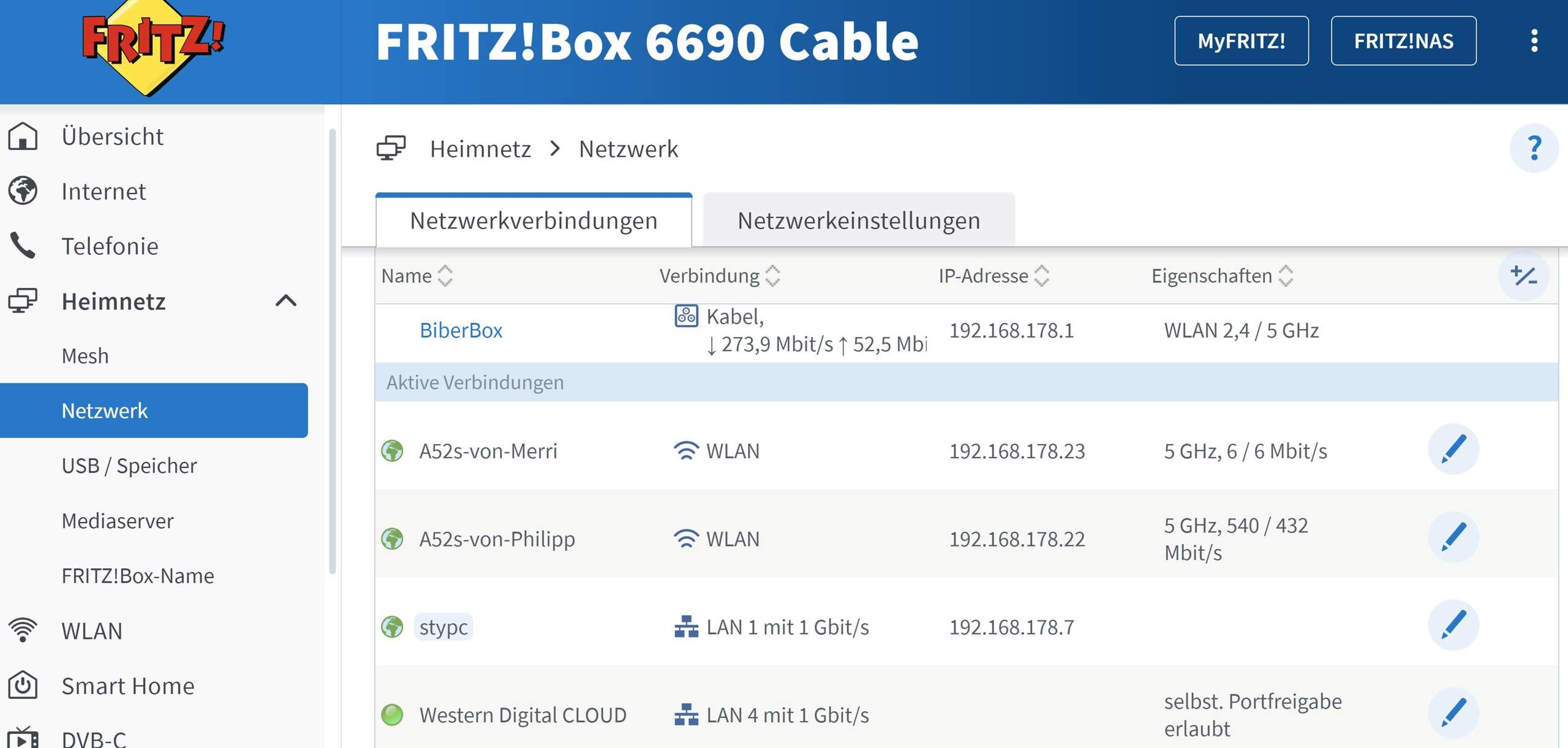Click the MyFRITZ! button
Screen dimensions: 1568x748
point(1242,41)
